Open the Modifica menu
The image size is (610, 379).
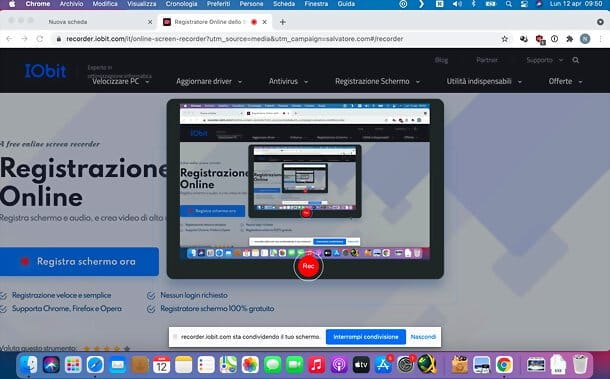pyautogui.click(x=105, y=4)
